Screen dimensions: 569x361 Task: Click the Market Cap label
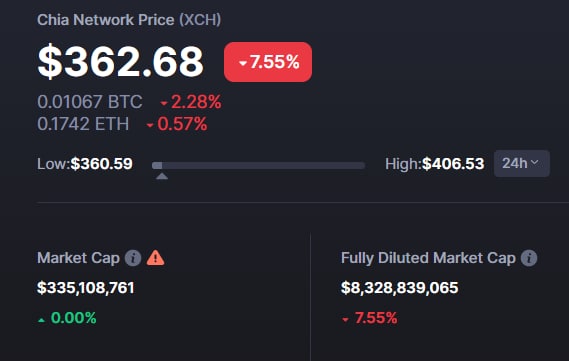pos(78,258)
